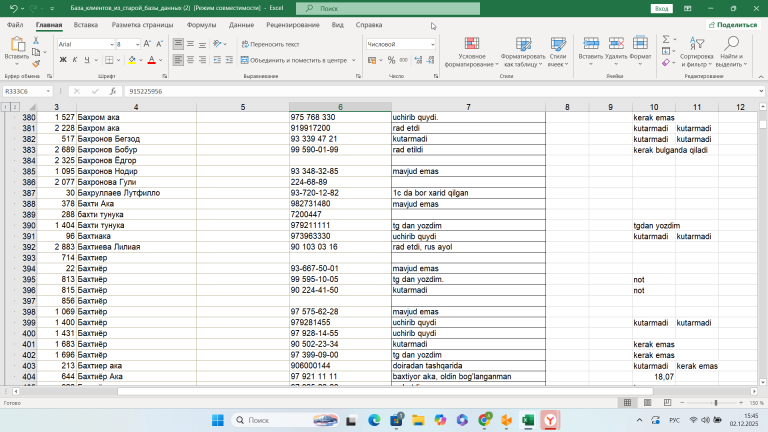Switch to the Данные tab

click(x=241, y=24)
